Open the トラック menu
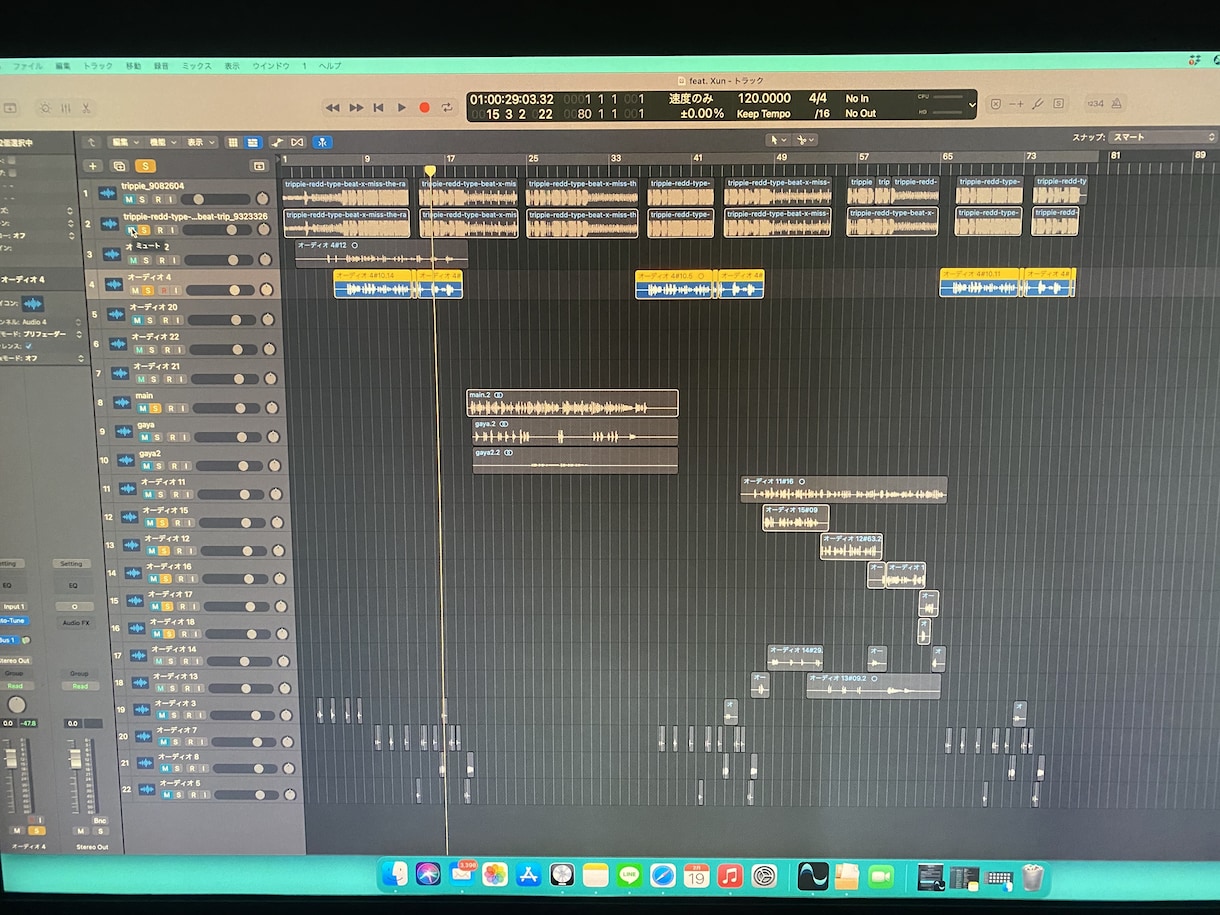 (98, 66)
